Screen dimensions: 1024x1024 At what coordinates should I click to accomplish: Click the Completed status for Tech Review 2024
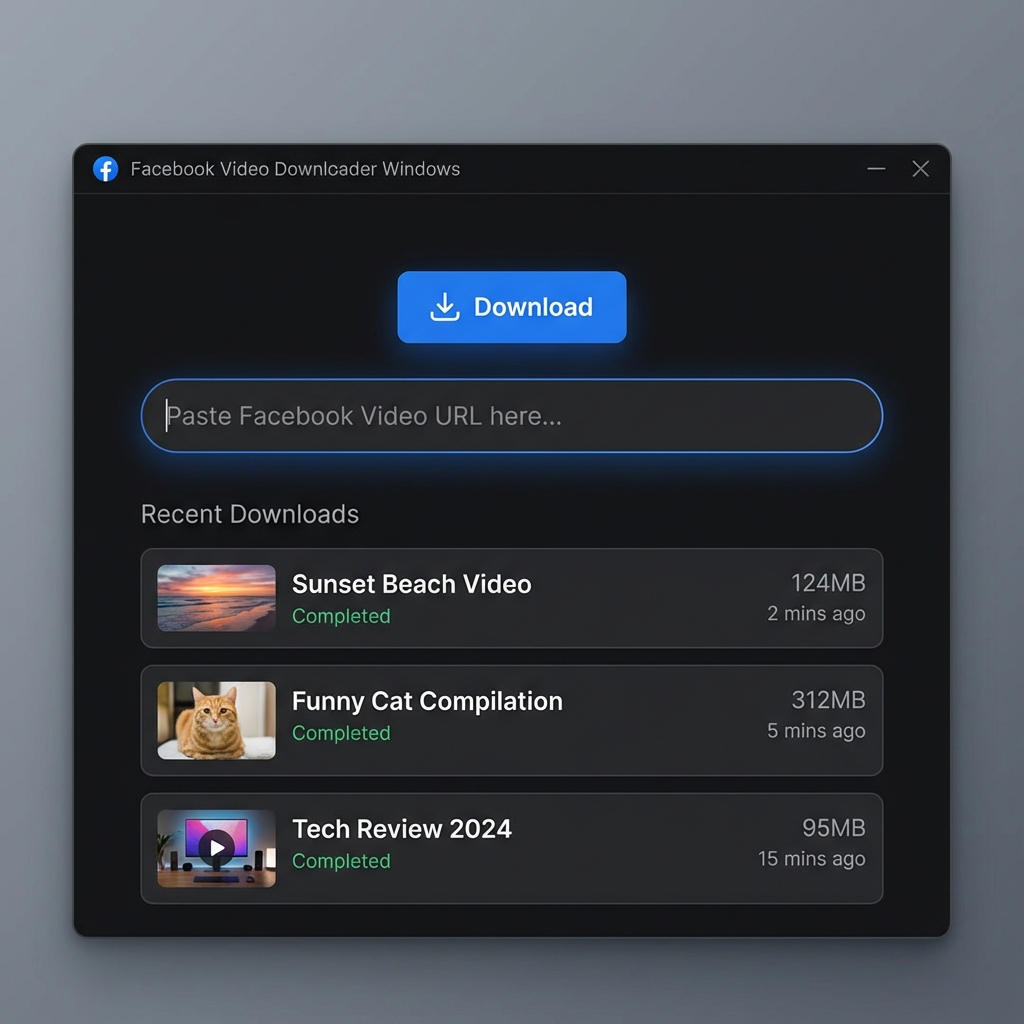click(341, 861)
